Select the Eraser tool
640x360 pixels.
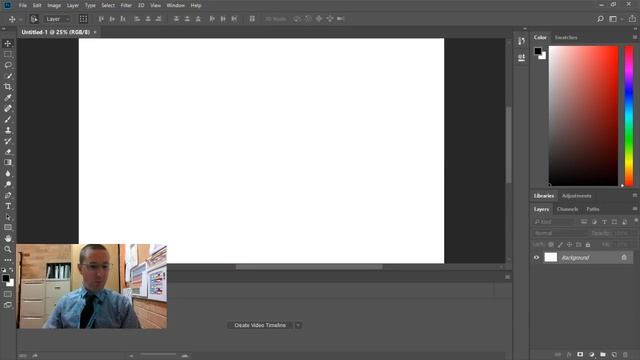(8, 151)
